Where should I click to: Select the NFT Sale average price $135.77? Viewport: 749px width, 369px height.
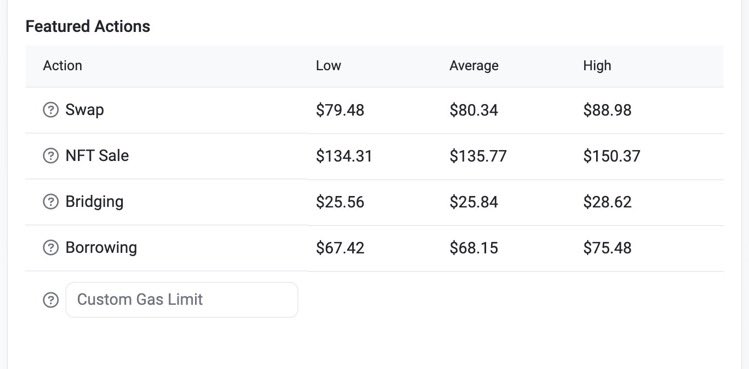478,156
